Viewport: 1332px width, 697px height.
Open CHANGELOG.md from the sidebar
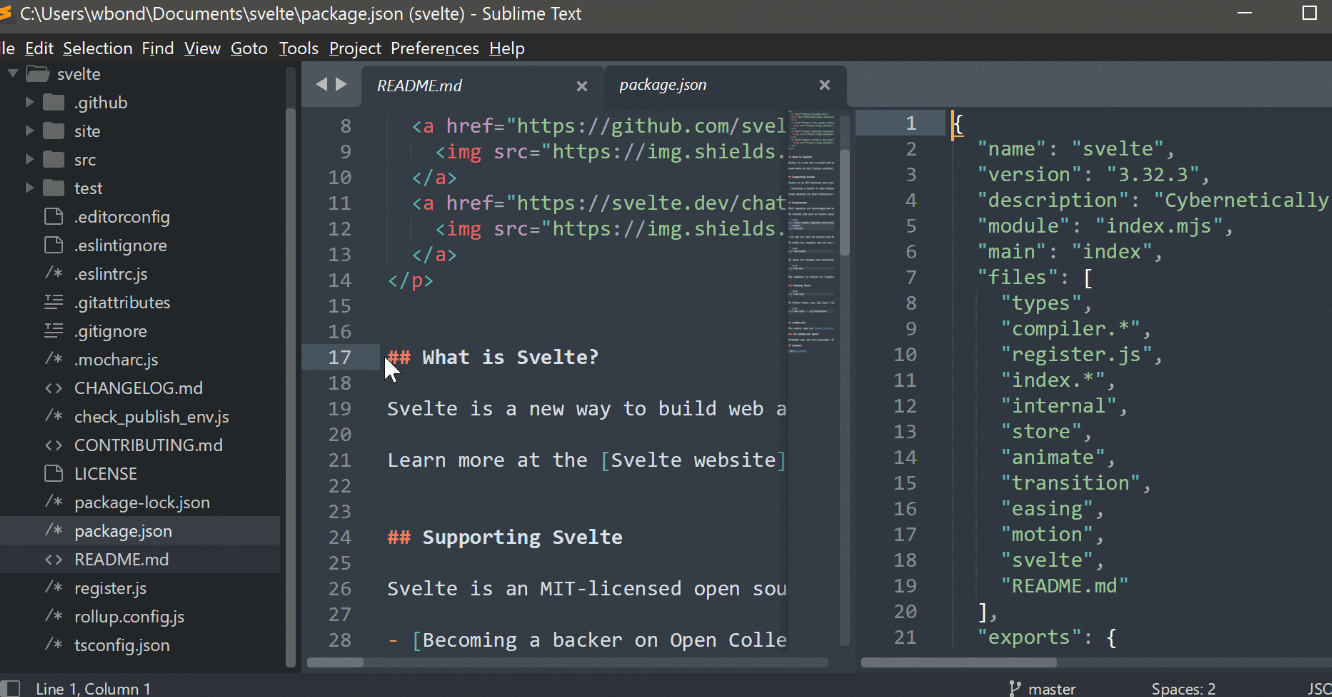point(139,388)
